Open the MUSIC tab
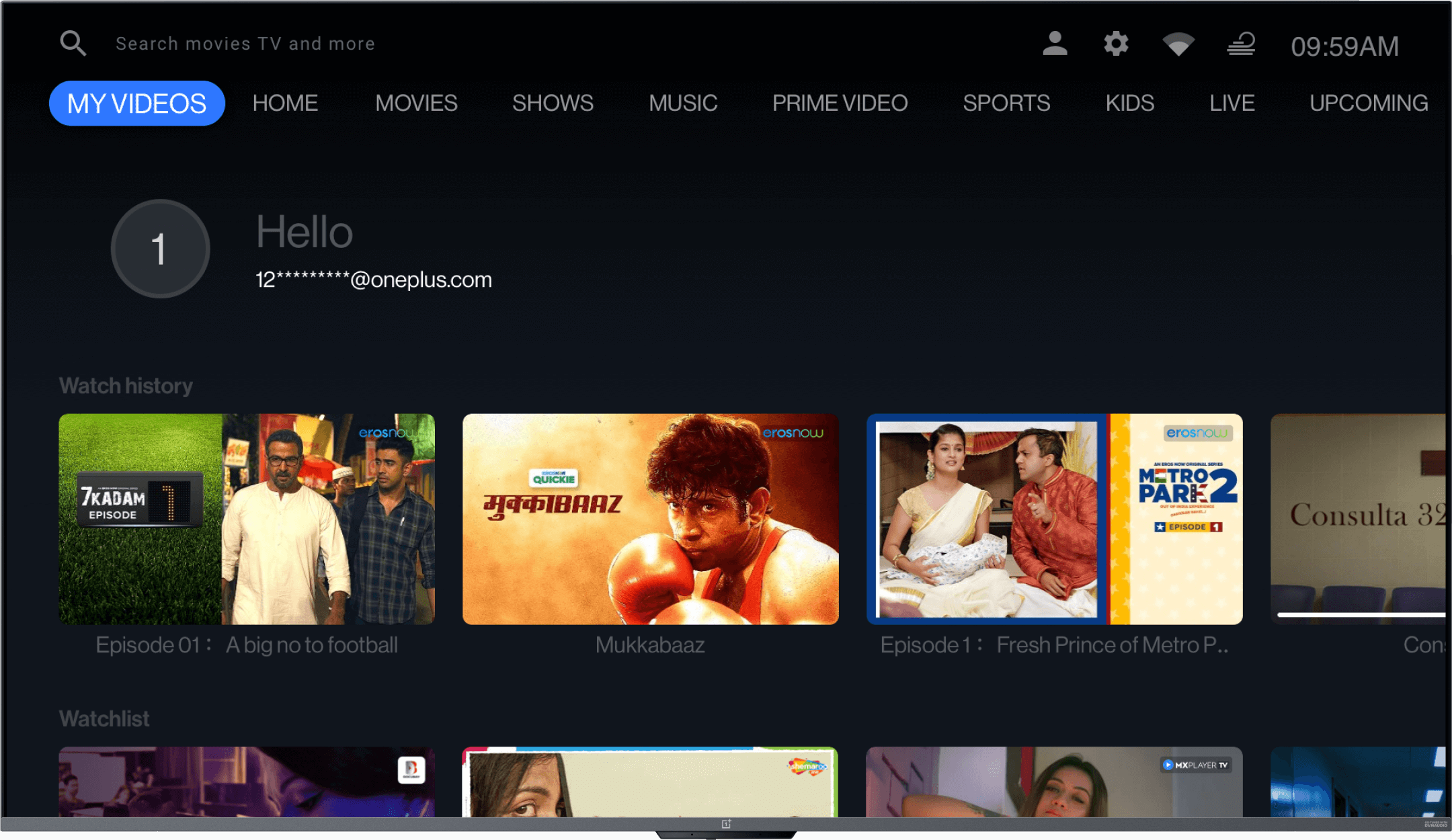Screen dimensions: 1452x840 click(x=683, y=103)
